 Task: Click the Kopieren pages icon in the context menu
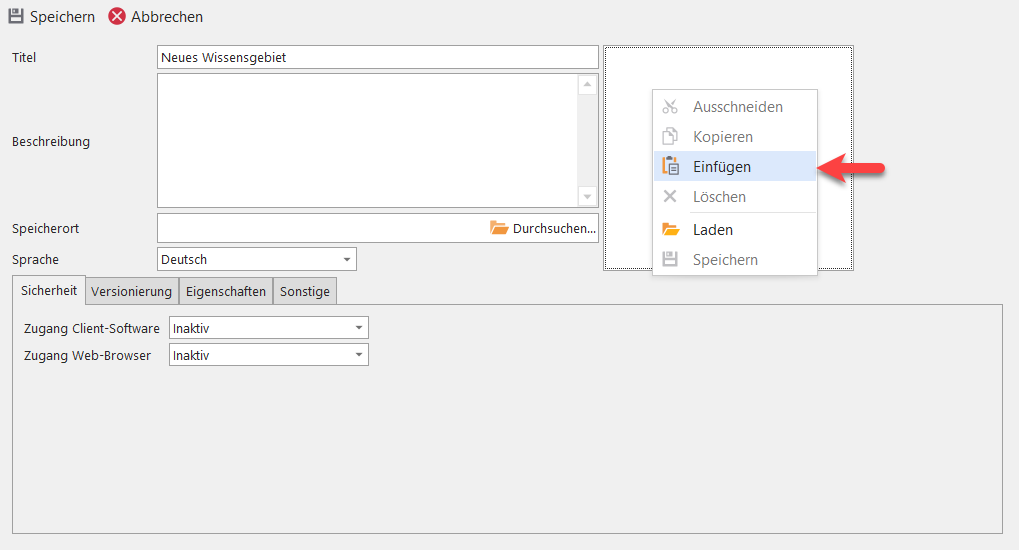(671, 137)
